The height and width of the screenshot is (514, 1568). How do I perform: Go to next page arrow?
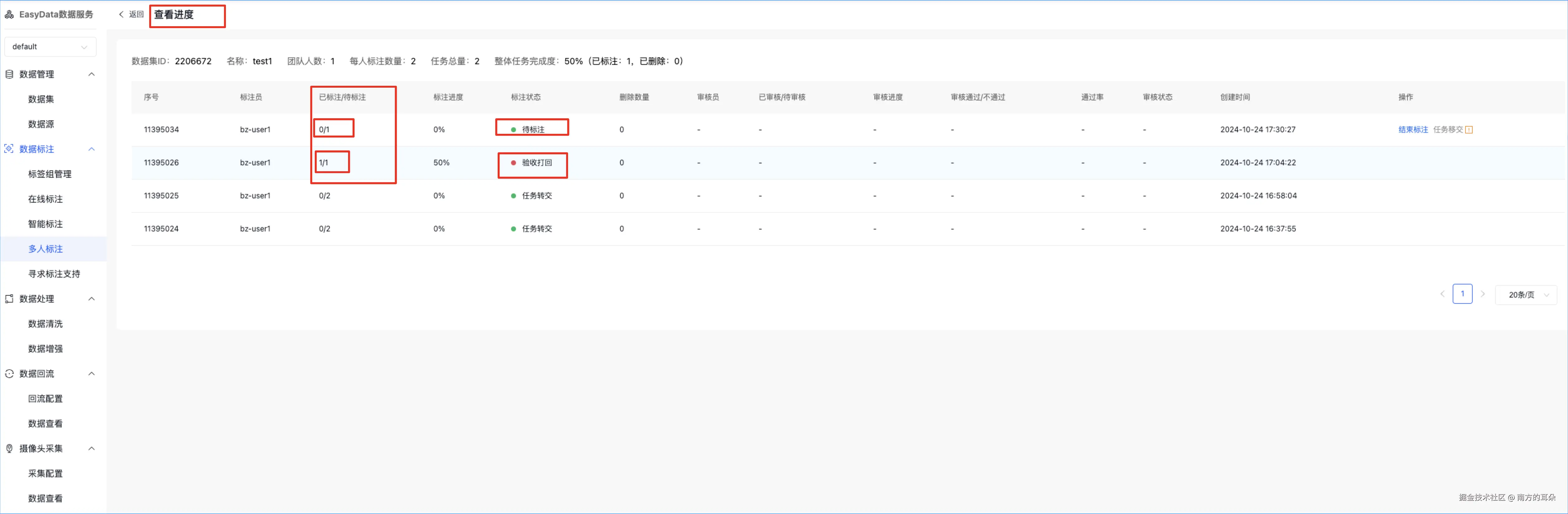[x=1483, y=294]
